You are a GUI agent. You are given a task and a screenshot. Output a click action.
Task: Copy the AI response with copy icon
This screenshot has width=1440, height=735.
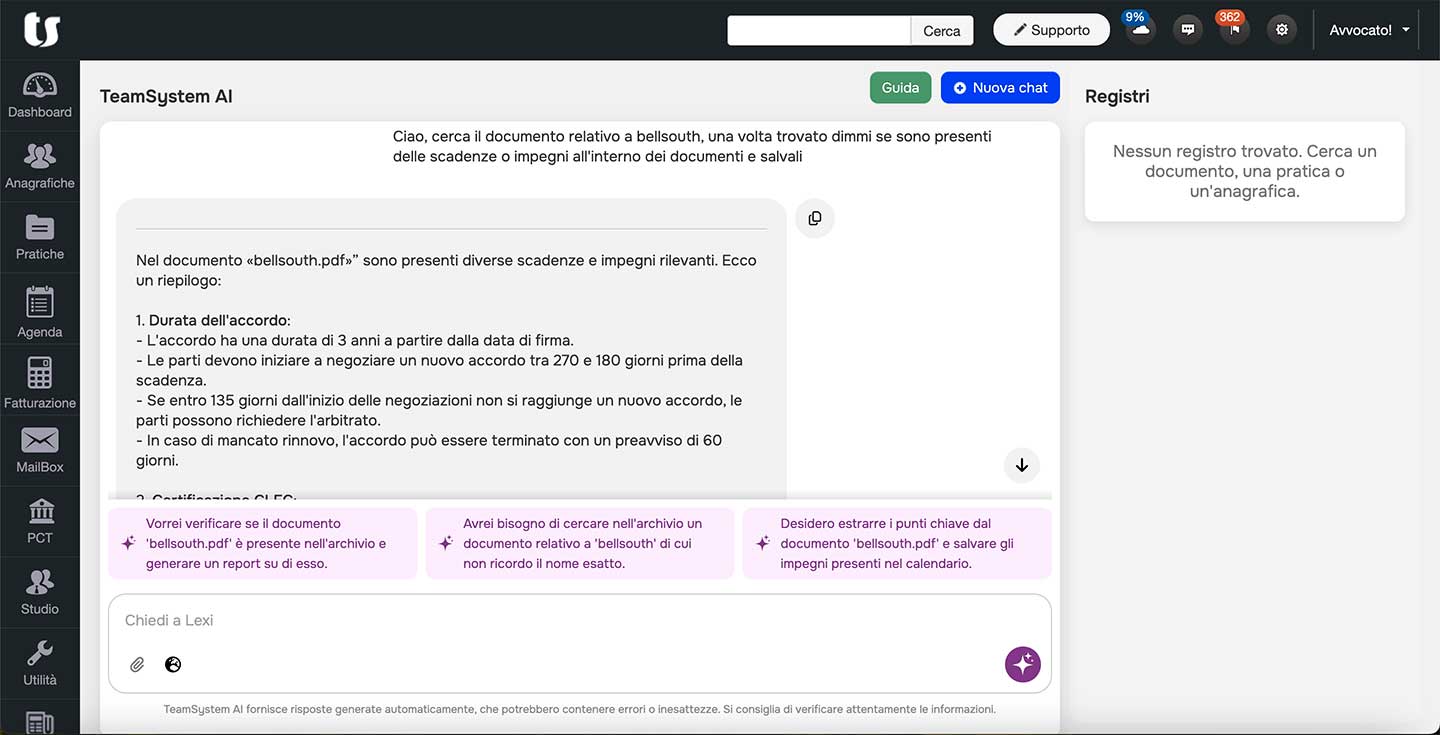(815, 218)
